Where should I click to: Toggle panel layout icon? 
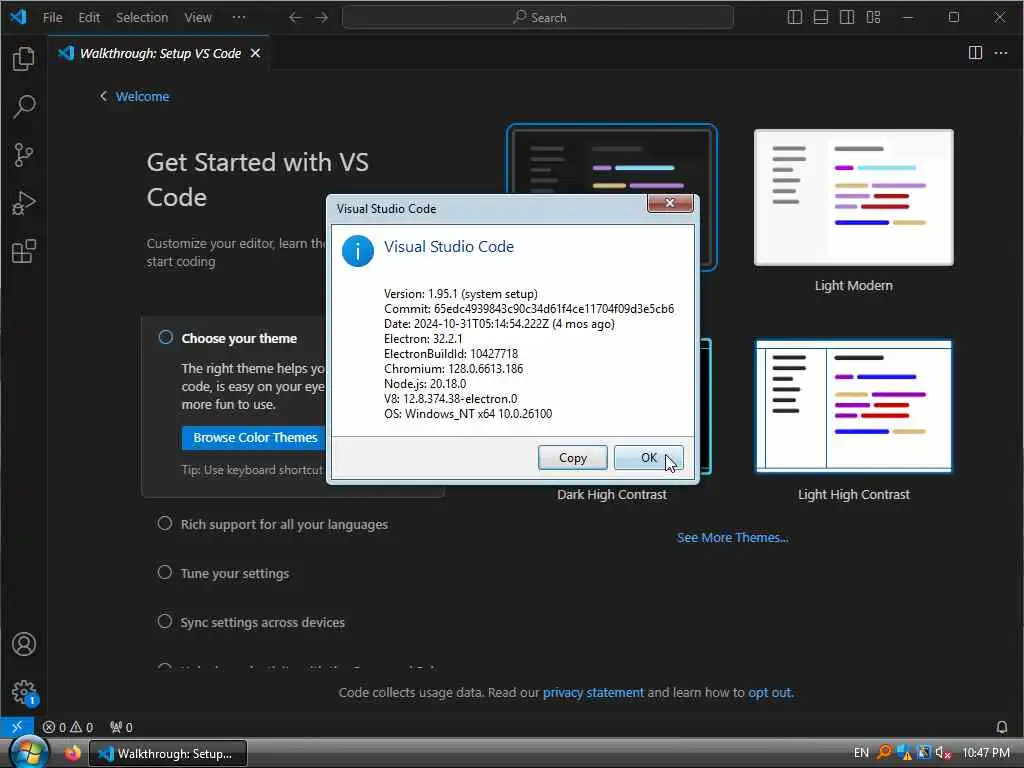(821, 18)
